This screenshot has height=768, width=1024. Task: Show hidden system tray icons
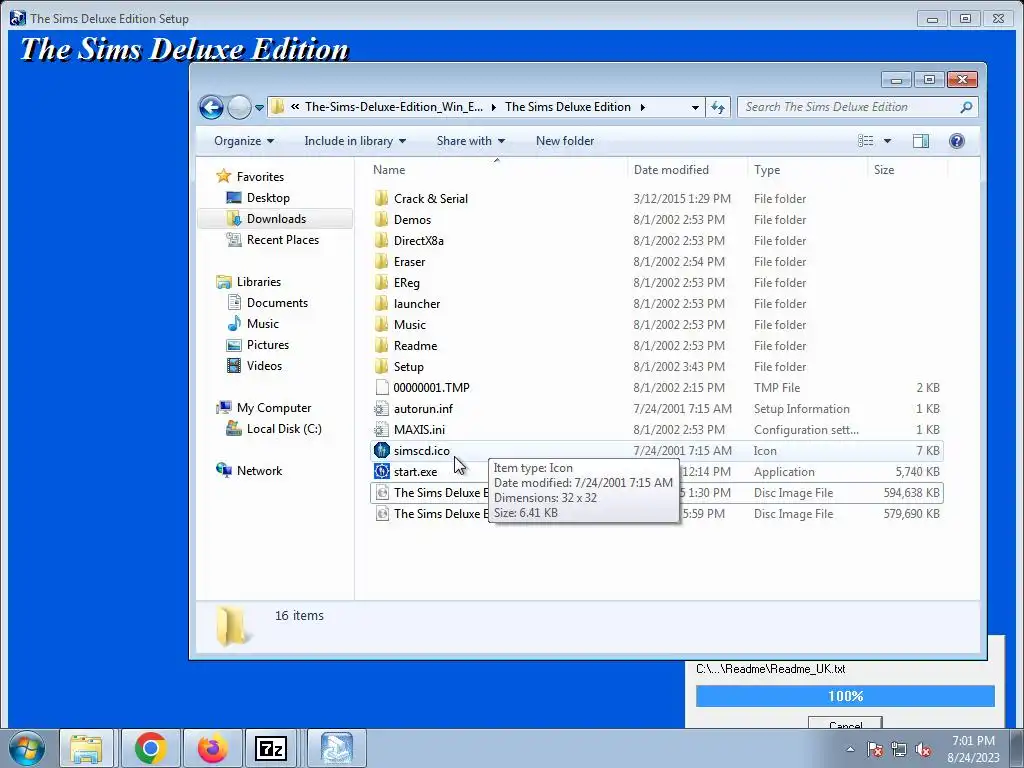(850, 749)
